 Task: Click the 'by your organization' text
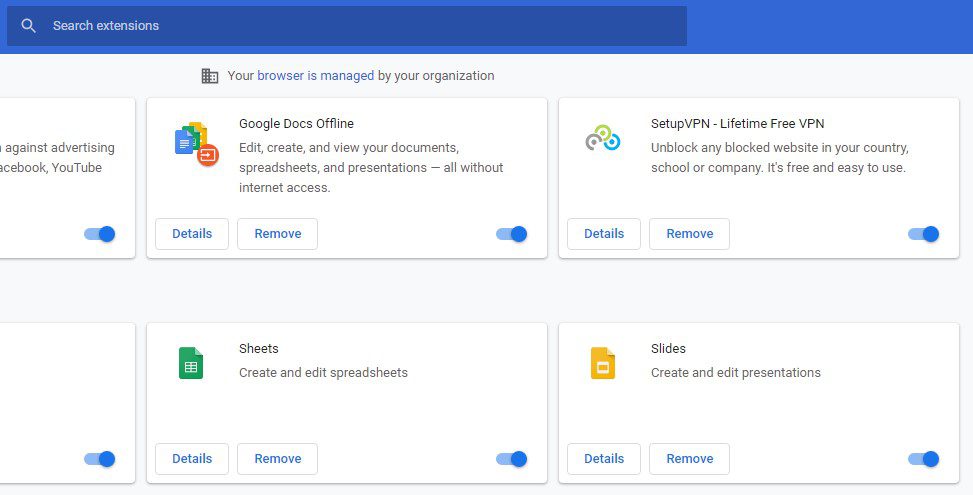[x=436, y=76]
